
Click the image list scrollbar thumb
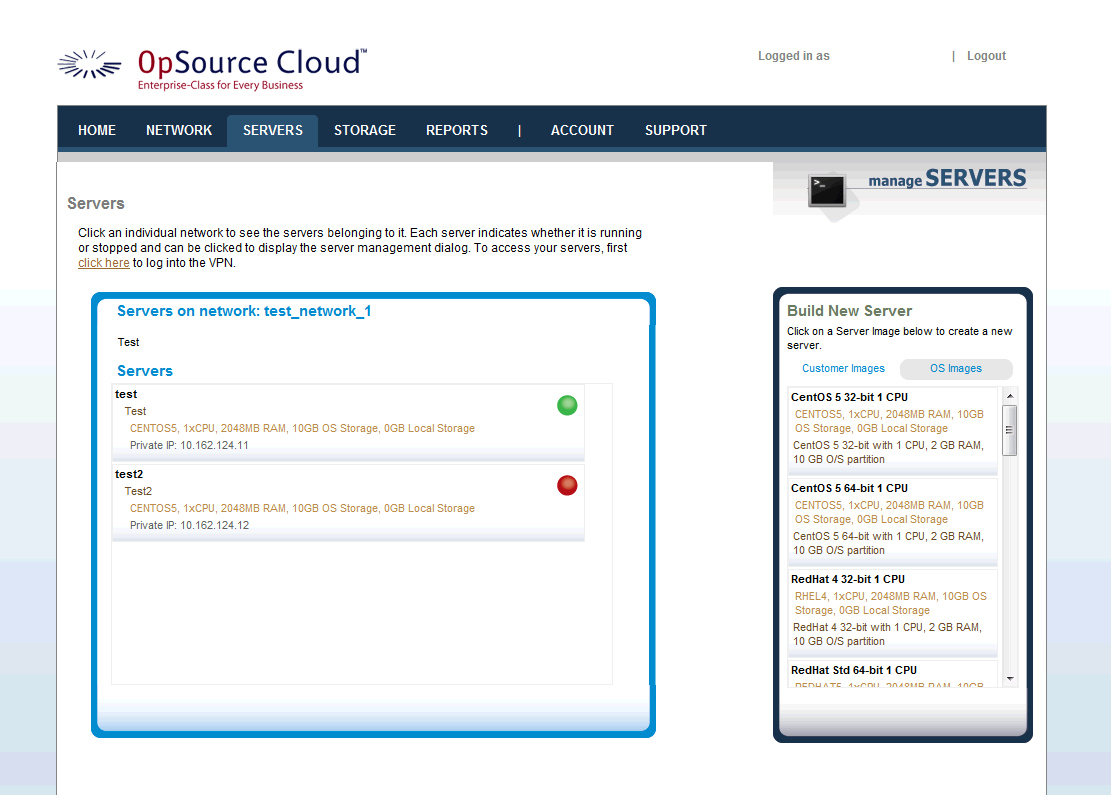[x=1010, y=430]
